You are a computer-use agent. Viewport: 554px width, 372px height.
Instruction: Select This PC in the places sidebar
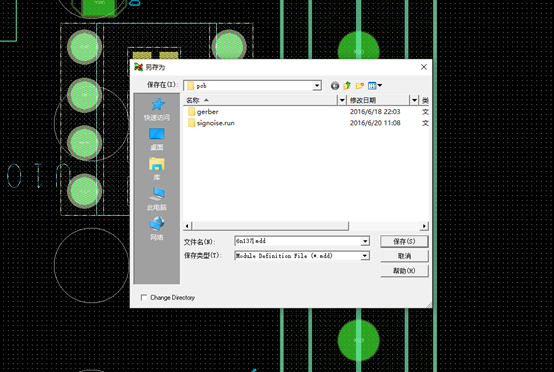point(157,199)
